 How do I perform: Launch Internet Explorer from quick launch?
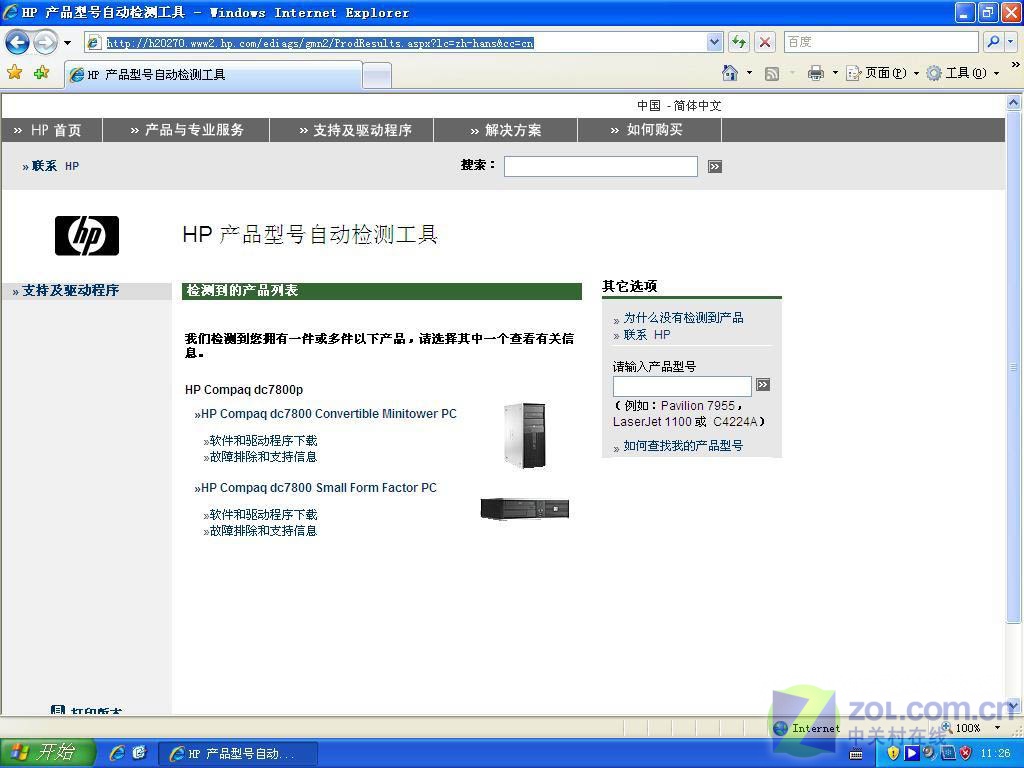(117, 753)
